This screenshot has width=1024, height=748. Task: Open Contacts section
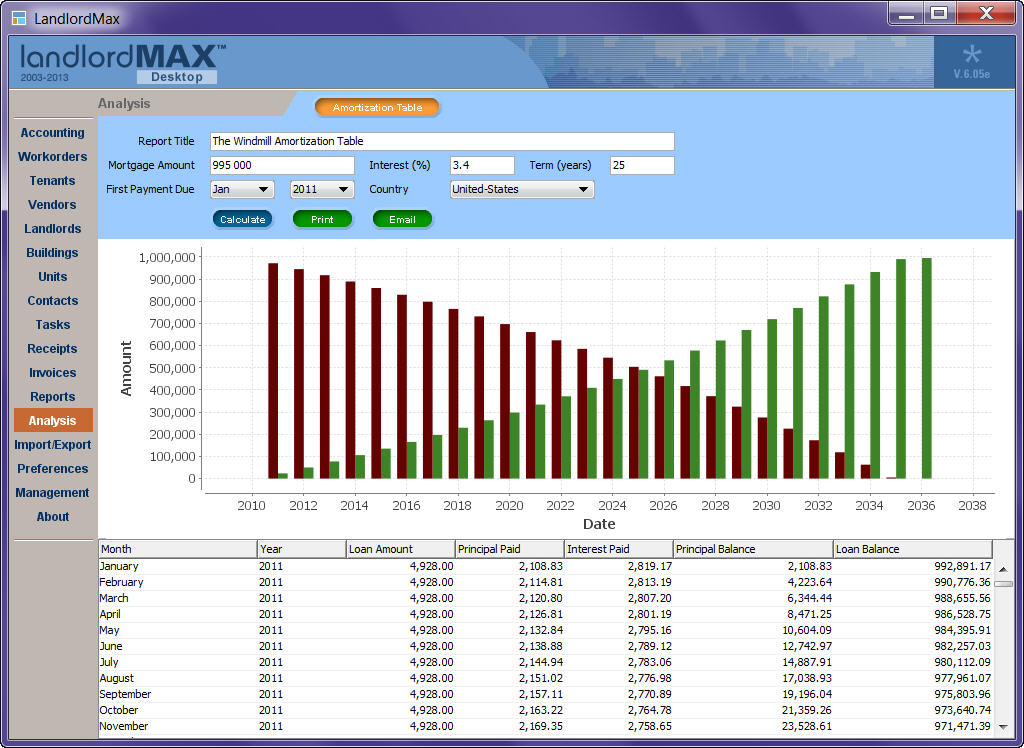click(x=52, y=301)
